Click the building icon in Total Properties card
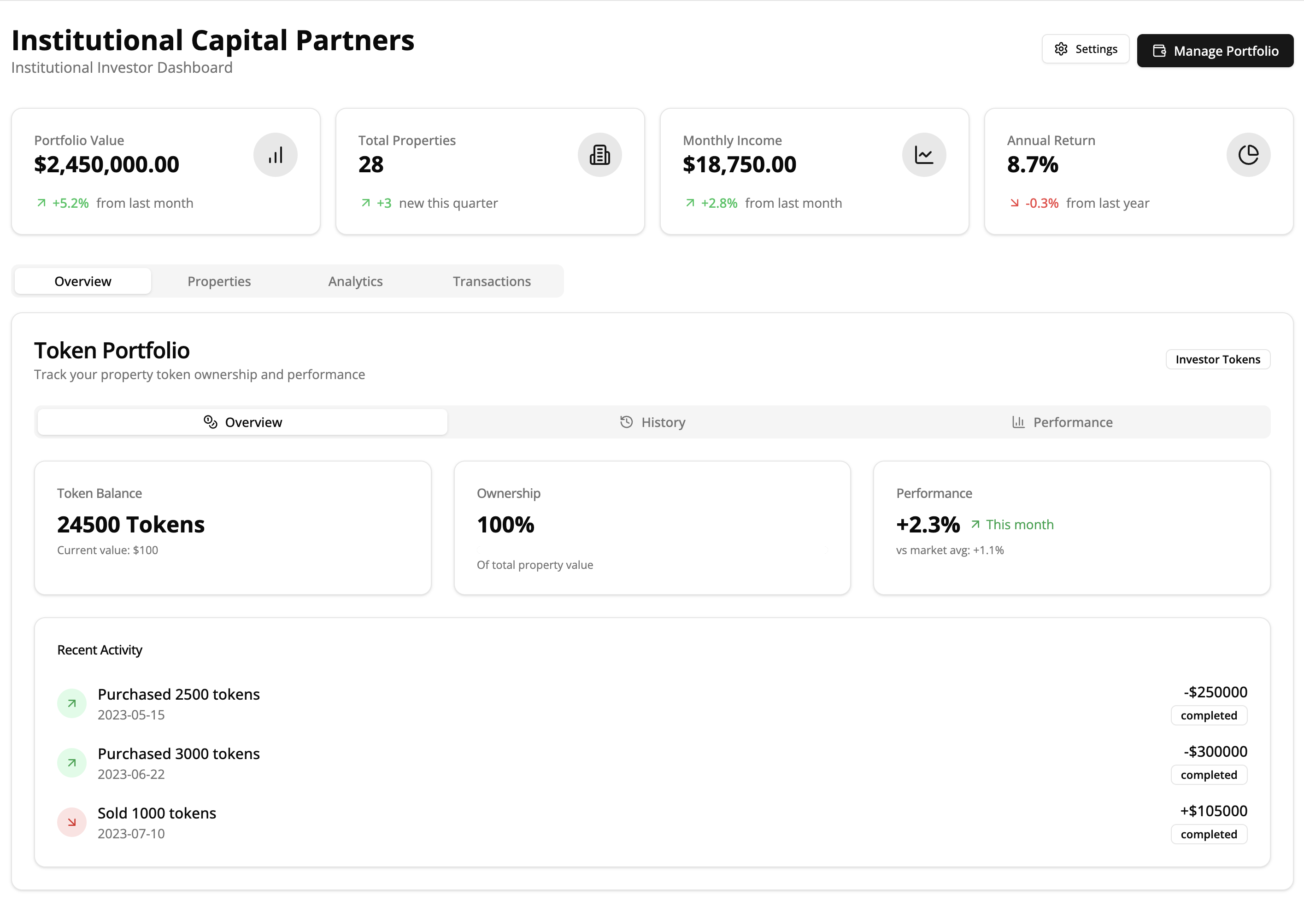 599,155
